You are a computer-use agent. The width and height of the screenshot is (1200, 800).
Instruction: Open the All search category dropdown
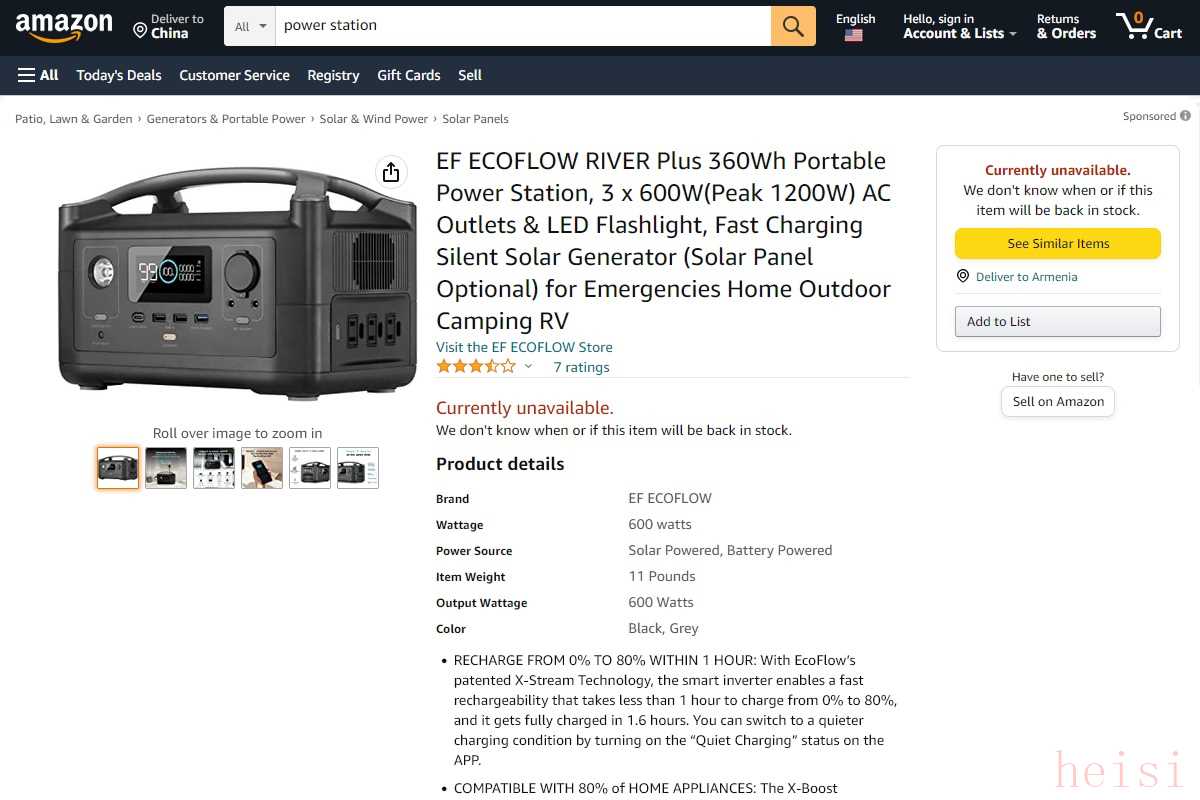(x=250, y=26)
